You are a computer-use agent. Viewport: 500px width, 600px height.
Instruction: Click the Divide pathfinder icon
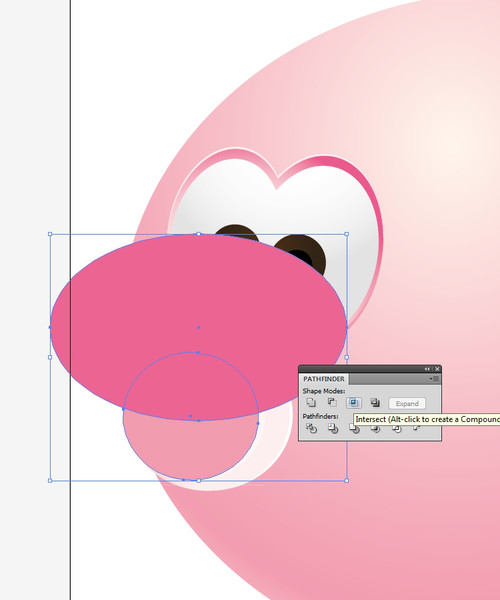(311, 428)
